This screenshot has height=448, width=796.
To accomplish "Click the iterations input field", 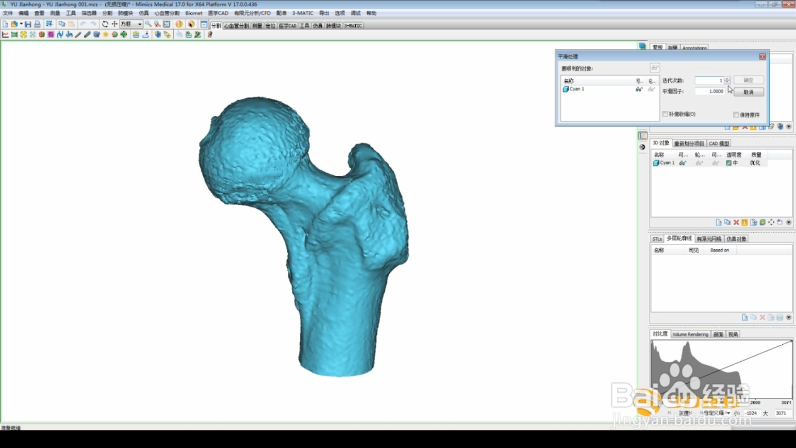I will point(709,80).
